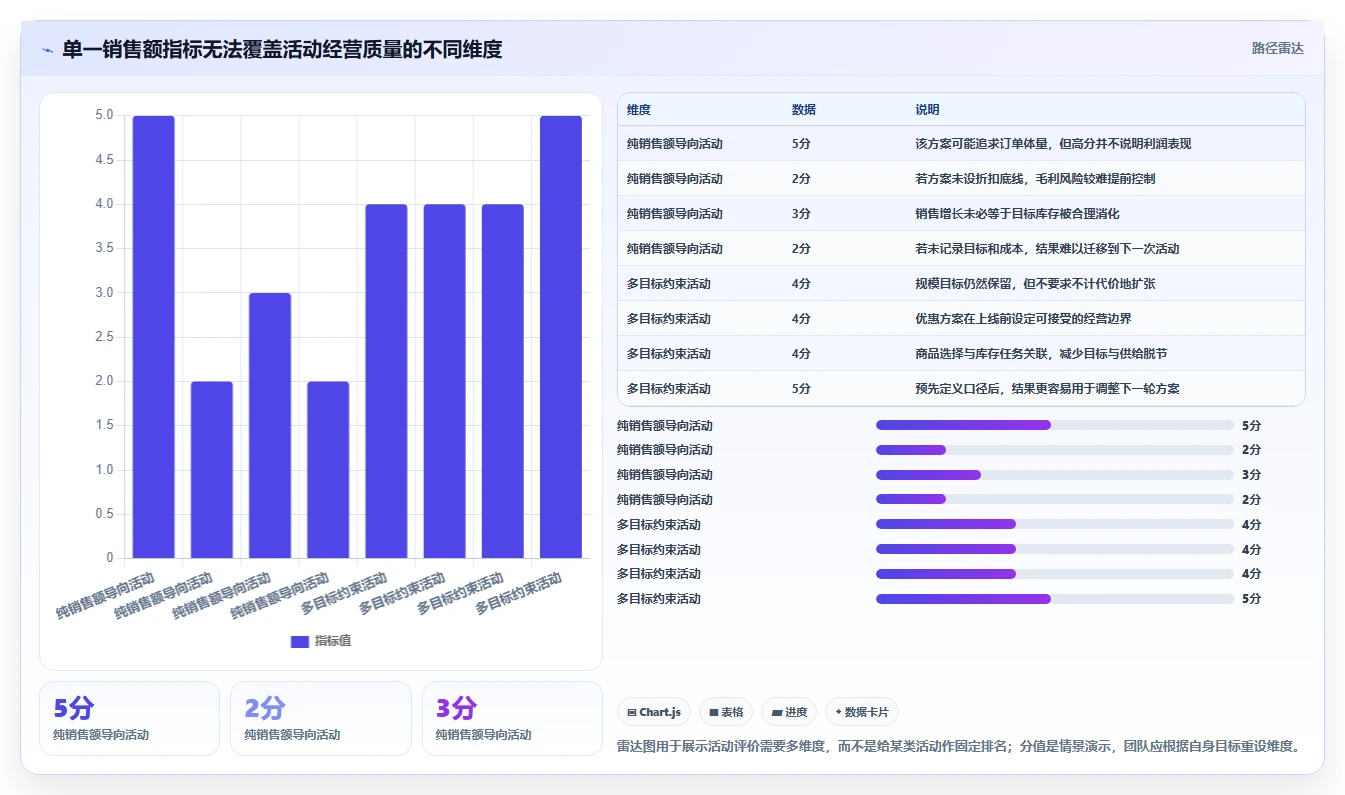Click the 说明 column header
Image resolution: width=1345 pixels, height=795 pixels.
927,110
